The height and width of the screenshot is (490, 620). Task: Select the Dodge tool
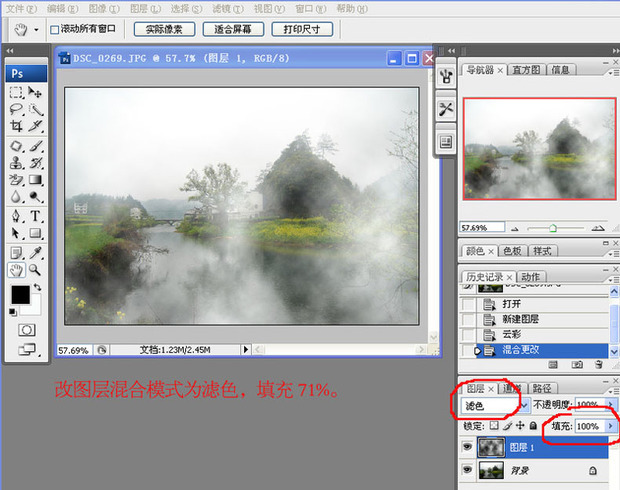tap(35, 197)
